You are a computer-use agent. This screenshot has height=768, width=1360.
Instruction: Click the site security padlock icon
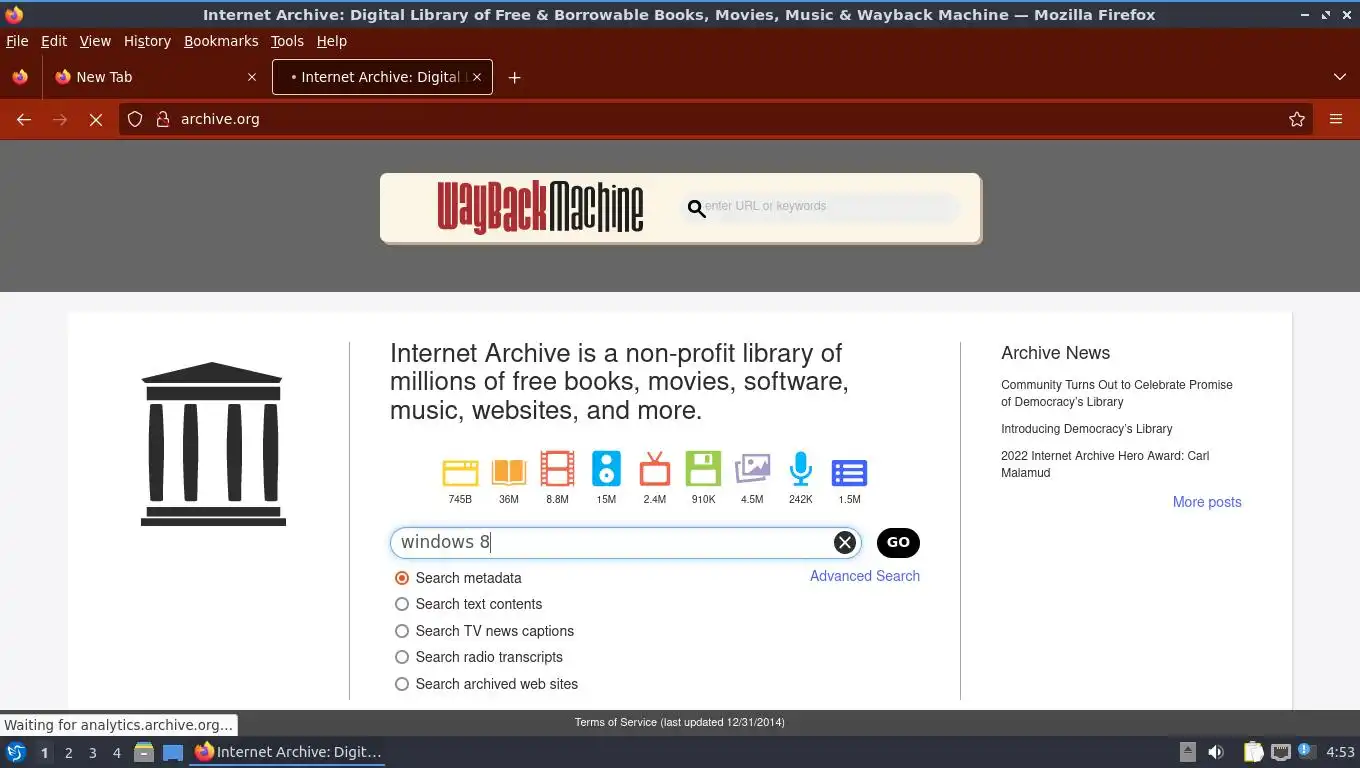coord(163,119)
